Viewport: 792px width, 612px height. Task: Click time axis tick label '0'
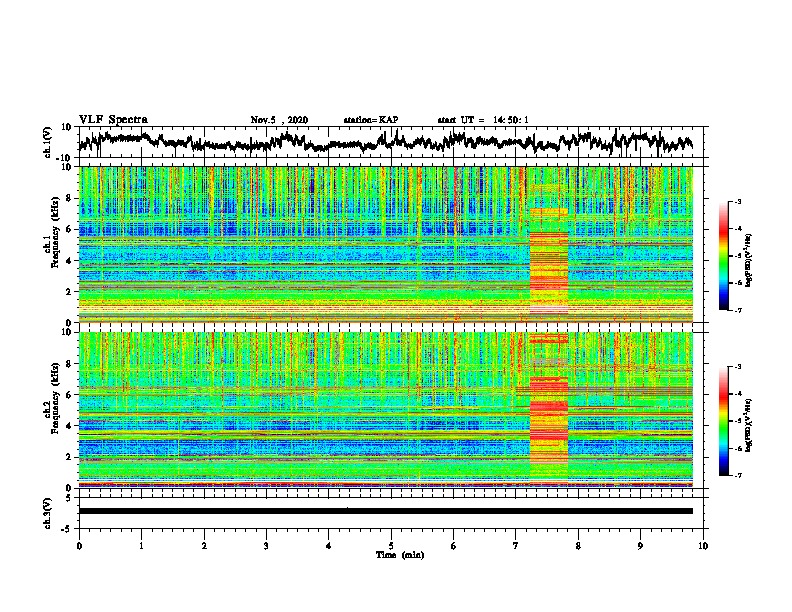[79, 546]
